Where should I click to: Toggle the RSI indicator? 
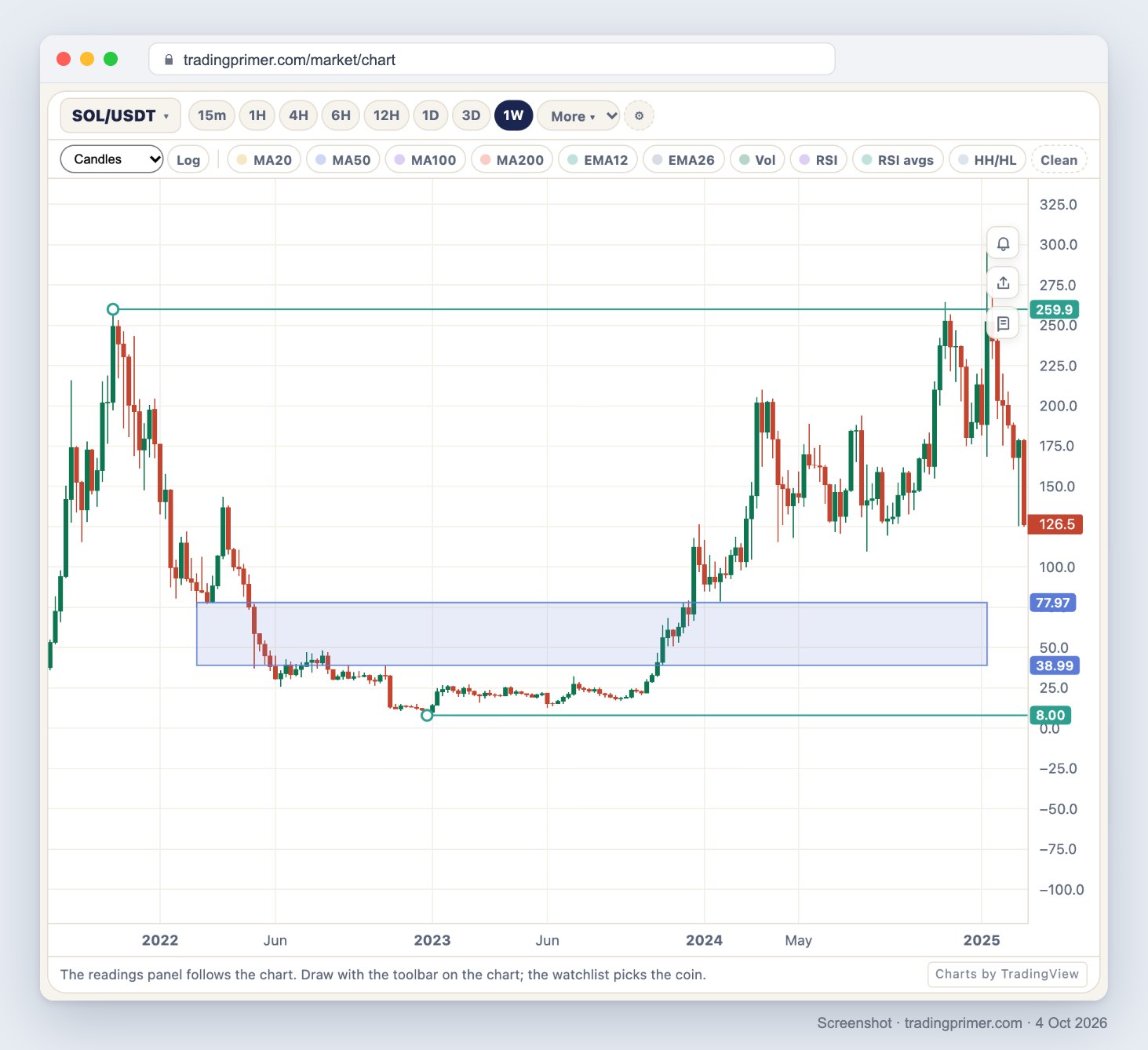818,160
